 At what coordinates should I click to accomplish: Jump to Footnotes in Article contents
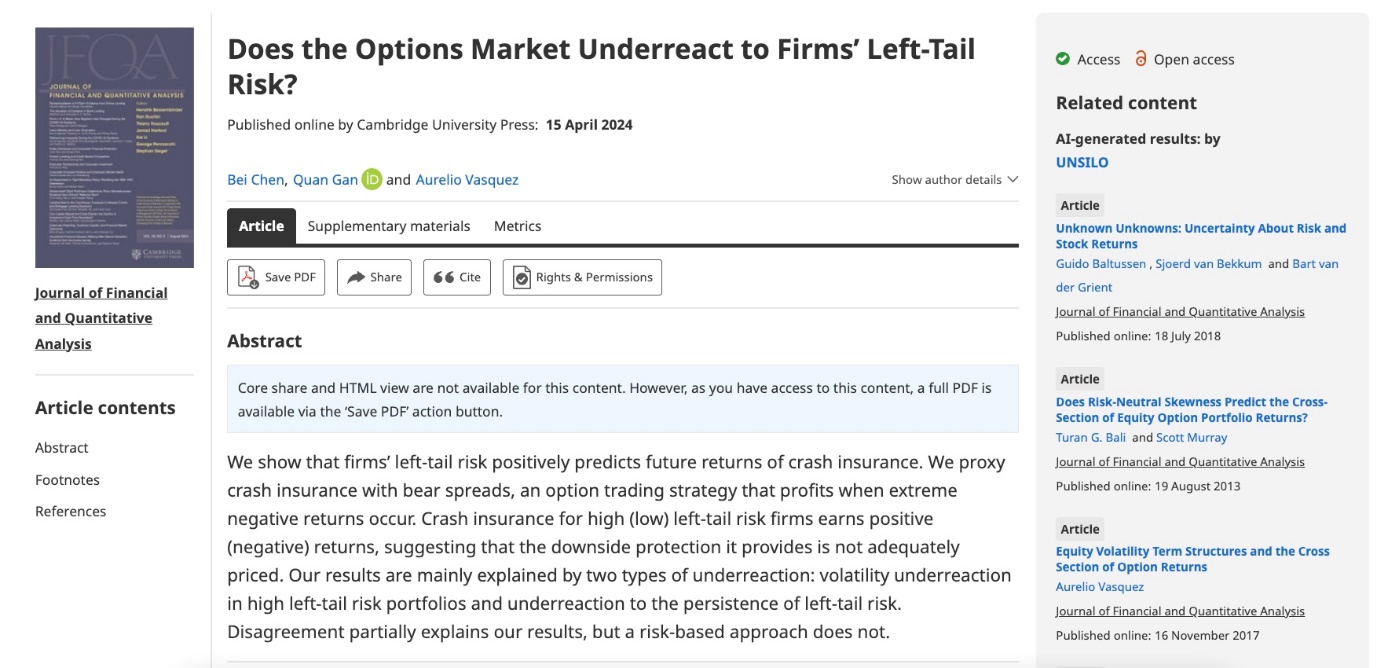click(67, 480)
